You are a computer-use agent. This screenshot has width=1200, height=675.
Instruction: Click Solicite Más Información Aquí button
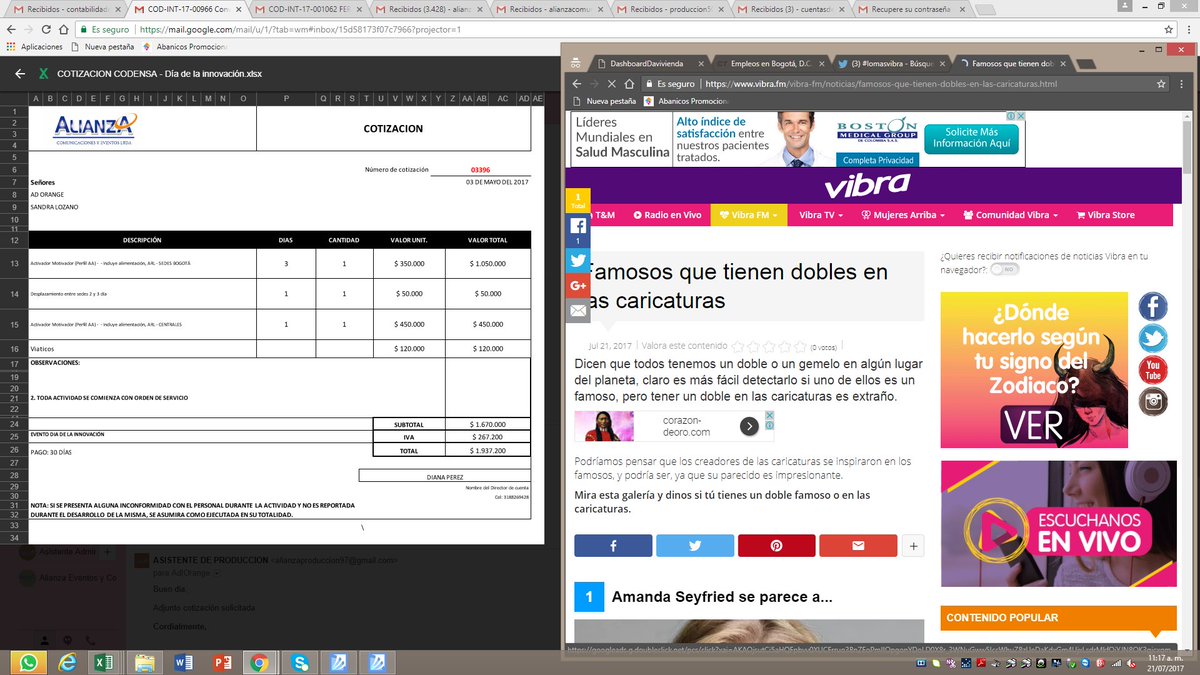click(971, 138)
